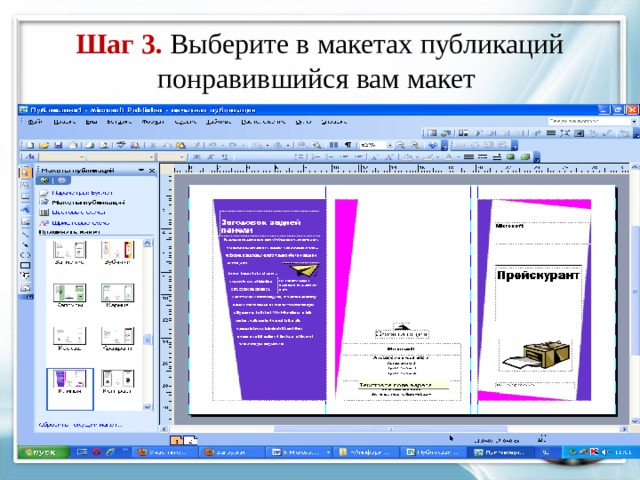Click the Spelling check icon
The image size is (640, 480).
pyautogui.click(x=120, y=145)
